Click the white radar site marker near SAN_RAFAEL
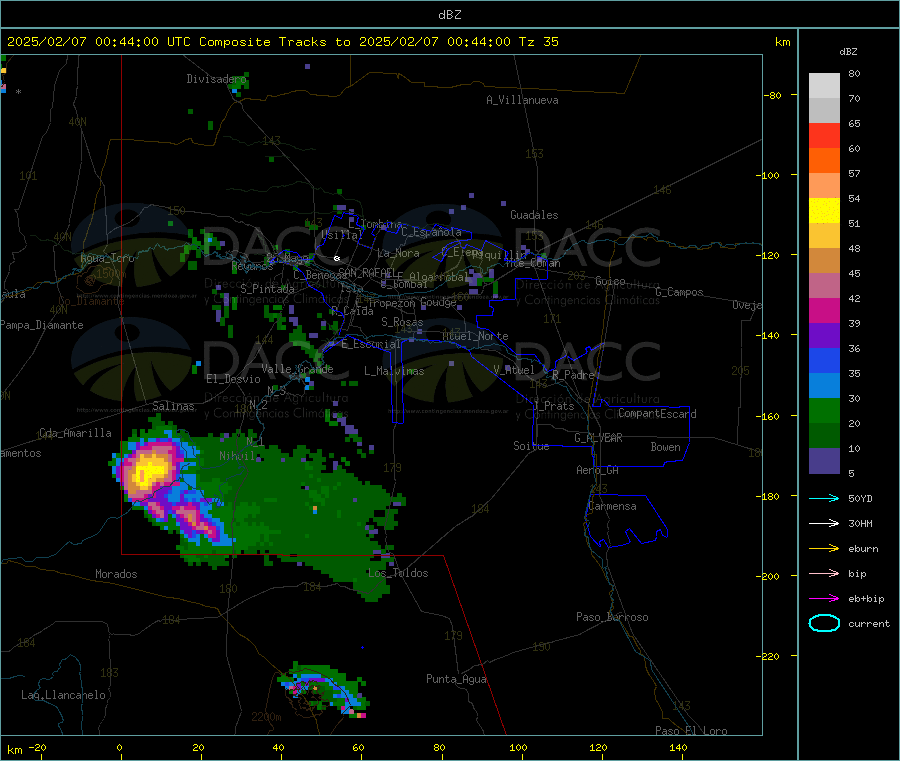The height and width of the screenshot is (761, 900). click(x=337, y=259)
